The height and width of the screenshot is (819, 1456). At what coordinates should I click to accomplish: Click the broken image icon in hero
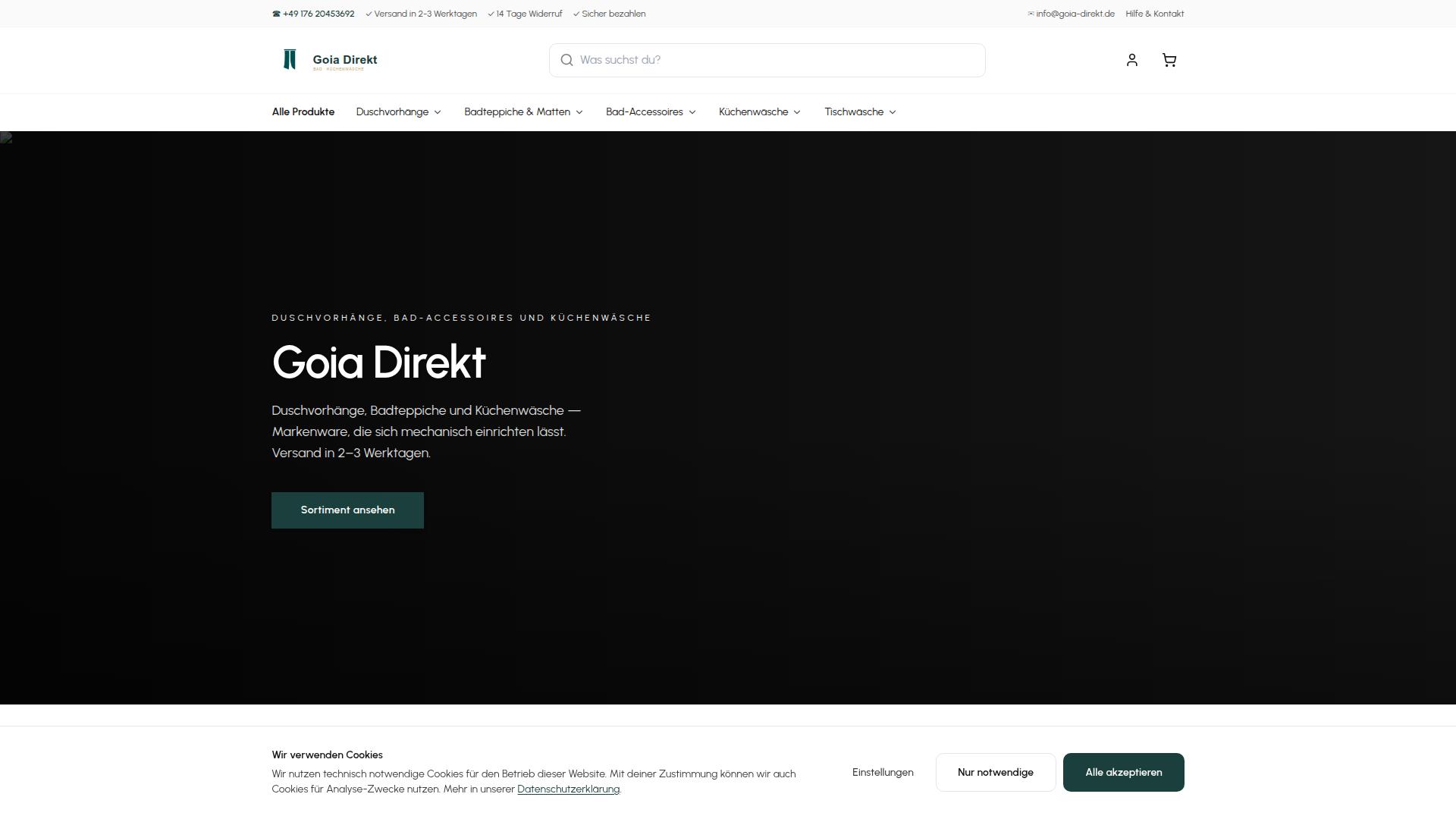6,137
